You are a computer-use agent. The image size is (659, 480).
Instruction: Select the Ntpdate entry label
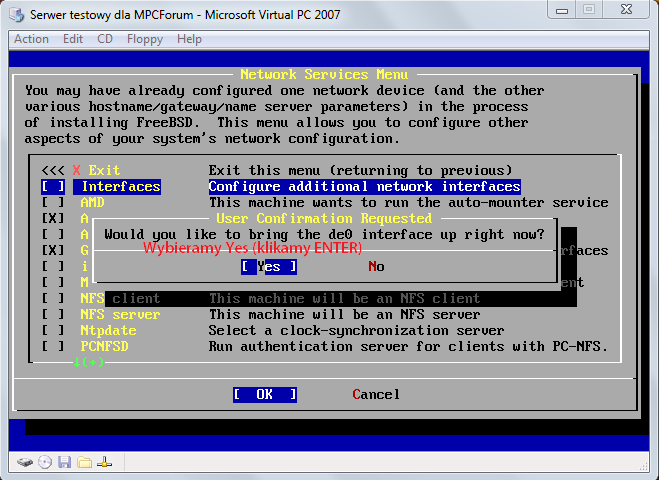[x=108, y=331]
